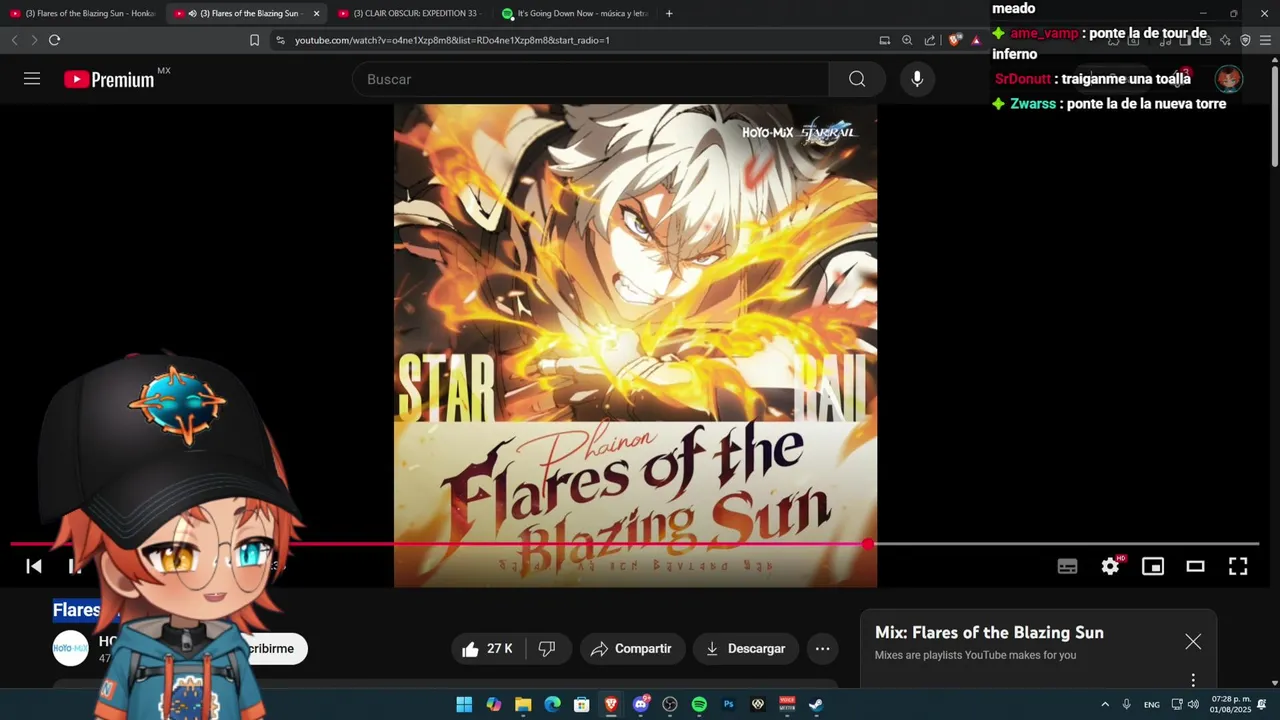Open OBS Studio from the taskbar
The image size is (1280, 720).
(x=670, y=704)
